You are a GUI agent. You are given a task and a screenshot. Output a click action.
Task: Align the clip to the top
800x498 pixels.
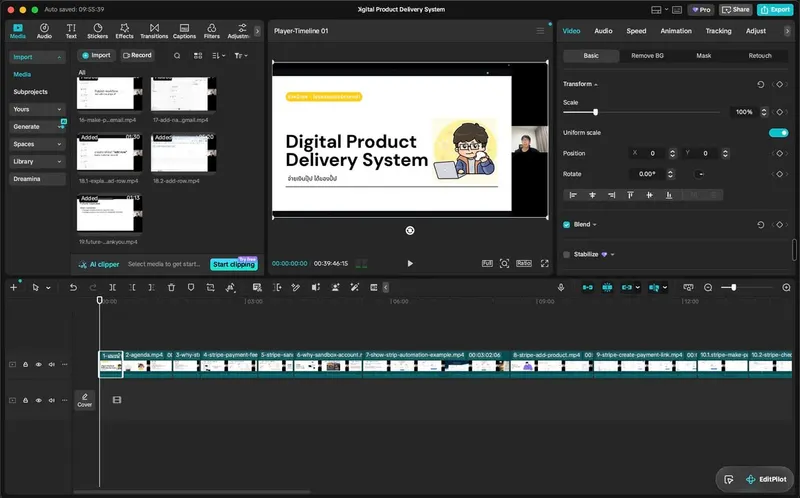click(x=630, y=195)
